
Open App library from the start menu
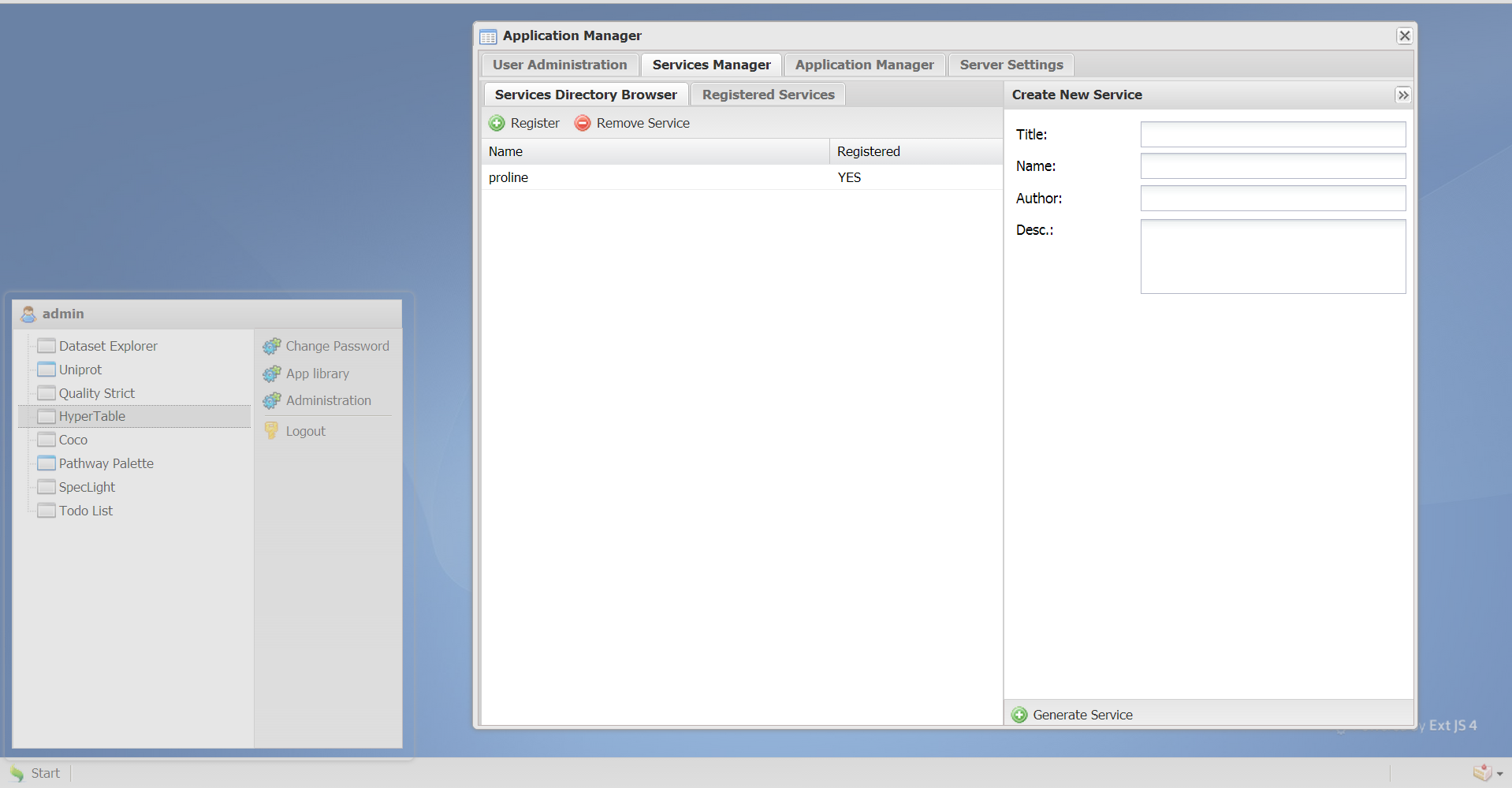(317, 374)
